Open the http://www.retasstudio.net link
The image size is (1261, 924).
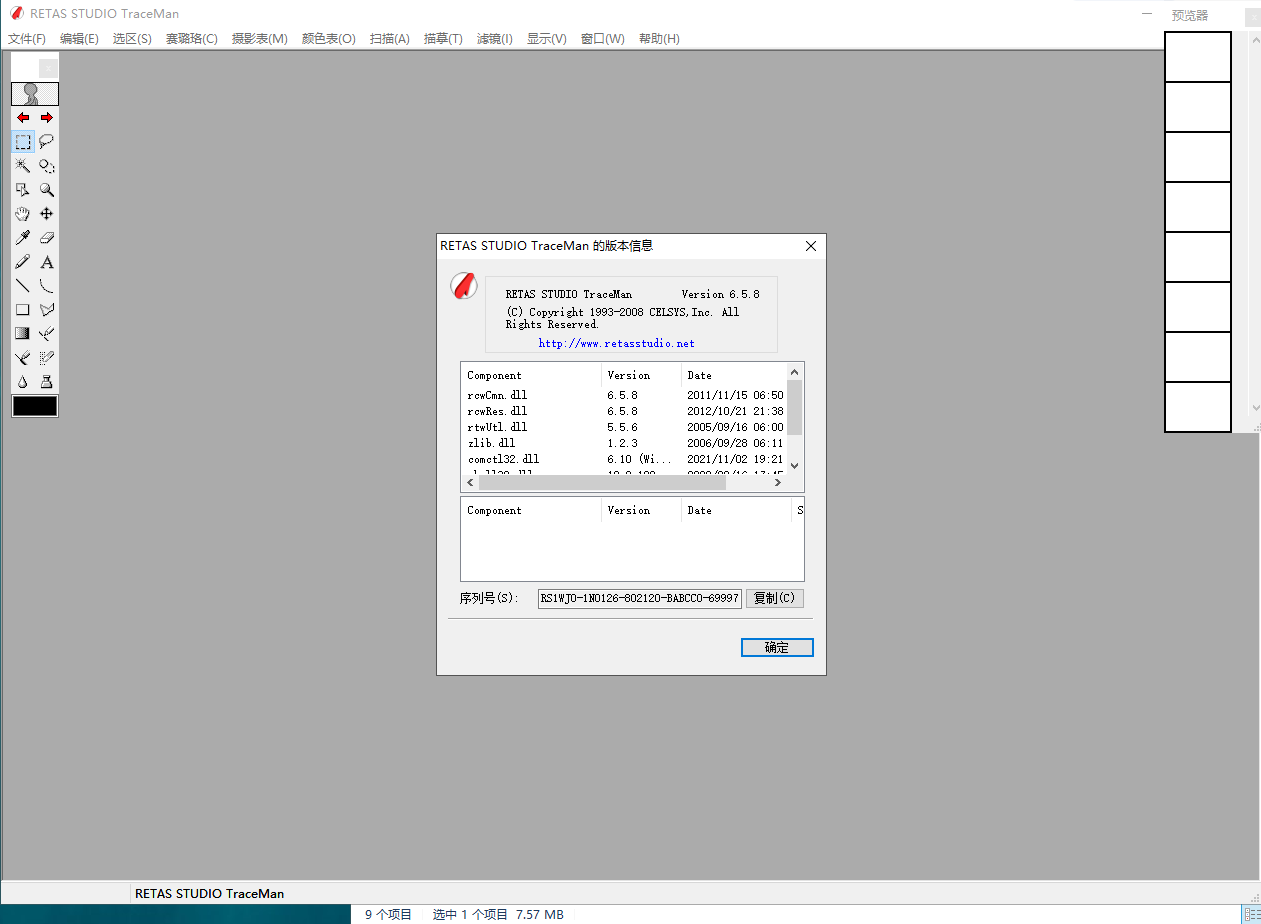pos(616,343)
